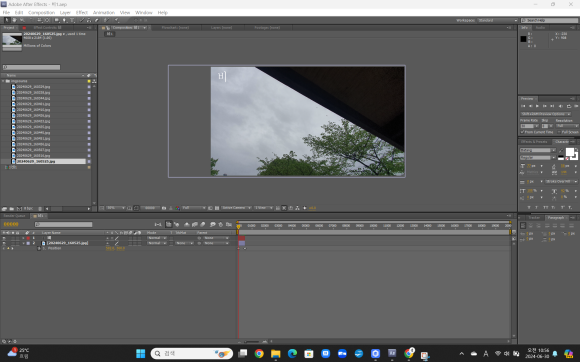Toggle Position stopwatch on layer 2
The image size is (580, 362).
pos(39,248)
